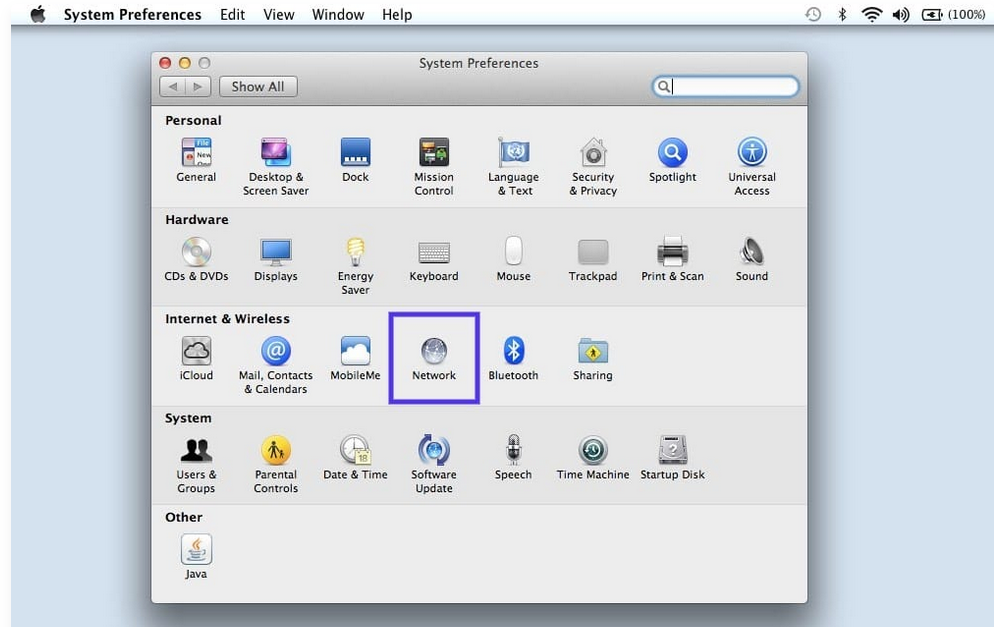Open Print & Scan preferences
Screen dimensions: 994x627
[x=673, y=259]
